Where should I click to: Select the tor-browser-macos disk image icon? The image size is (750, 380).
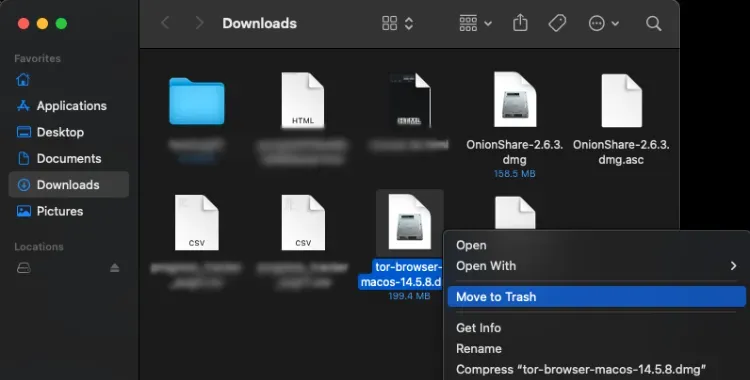pos(409,222)
